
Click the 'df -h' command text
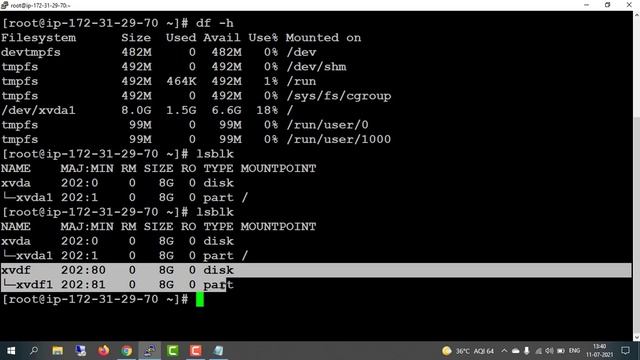click(215, 23)
